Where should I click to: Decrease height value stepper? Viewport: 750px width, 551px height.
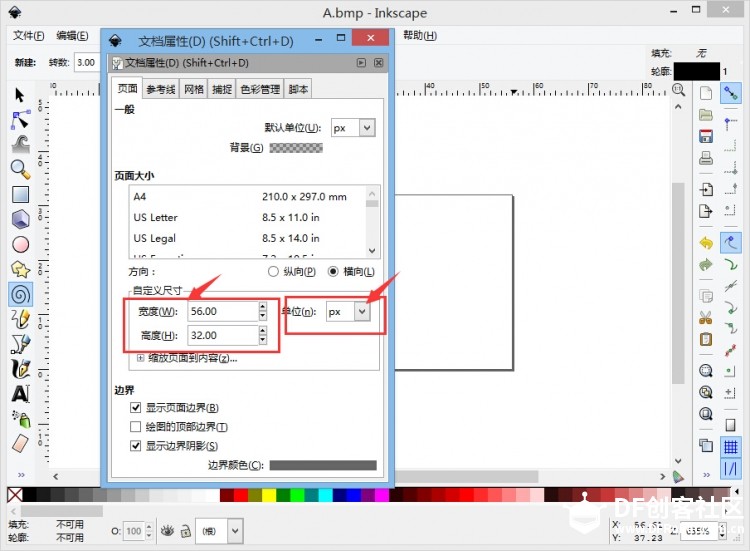(263, 340)
